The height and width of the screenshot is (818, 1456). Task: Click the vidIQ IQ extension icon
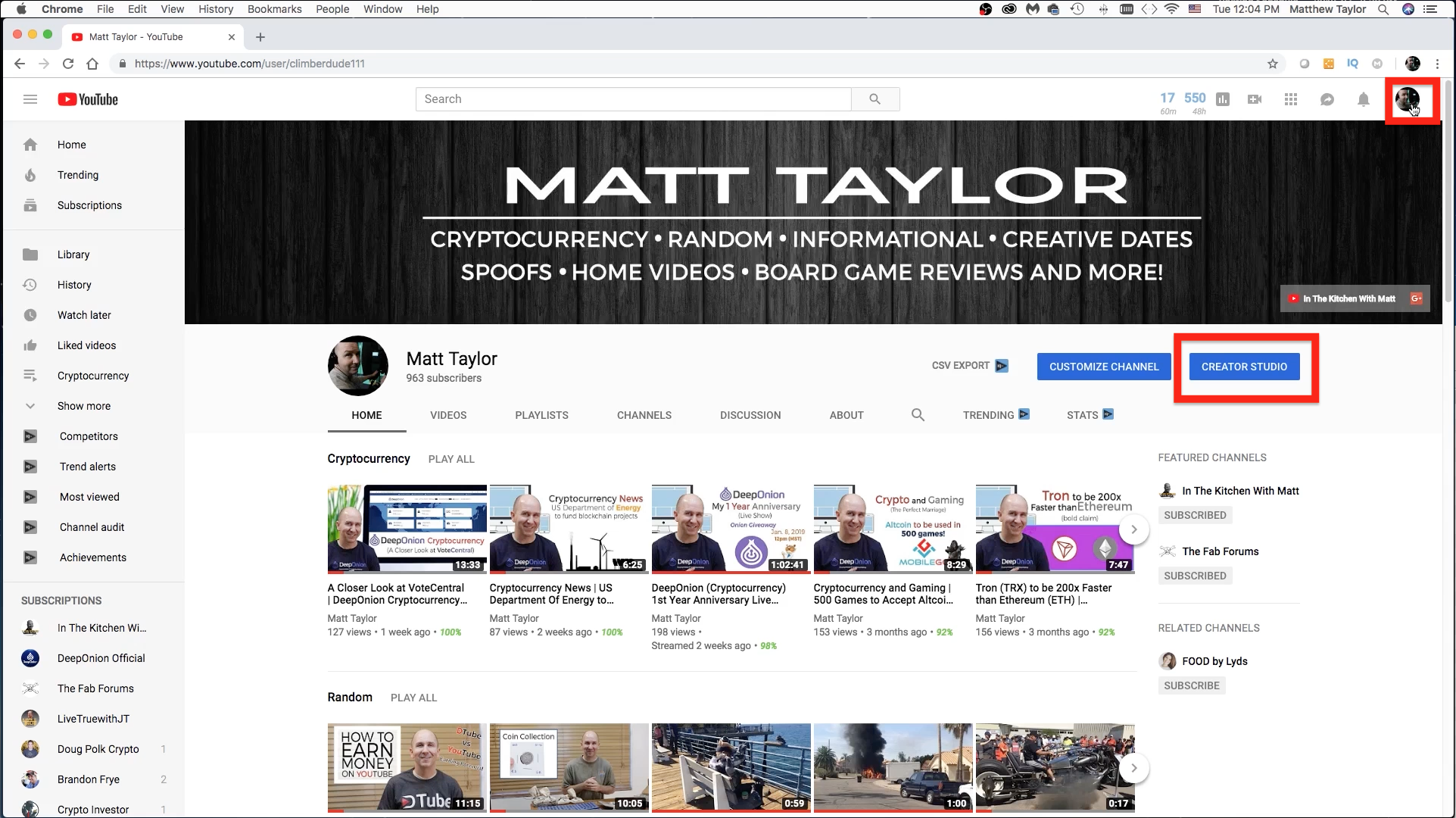[1352, 64]
